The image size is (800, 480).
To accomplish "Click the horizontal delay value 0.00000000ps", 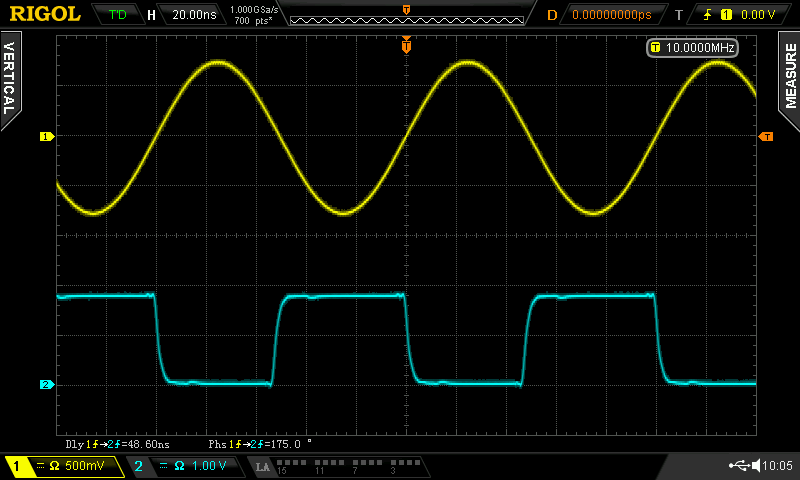I will [x=610, y=15].
